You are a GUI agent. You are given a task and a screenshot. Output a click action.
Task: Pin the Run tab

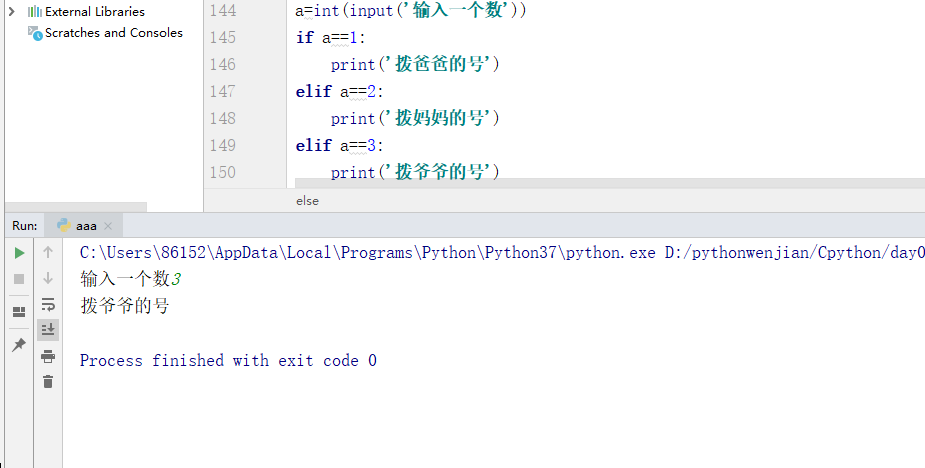tap(19, 344)
